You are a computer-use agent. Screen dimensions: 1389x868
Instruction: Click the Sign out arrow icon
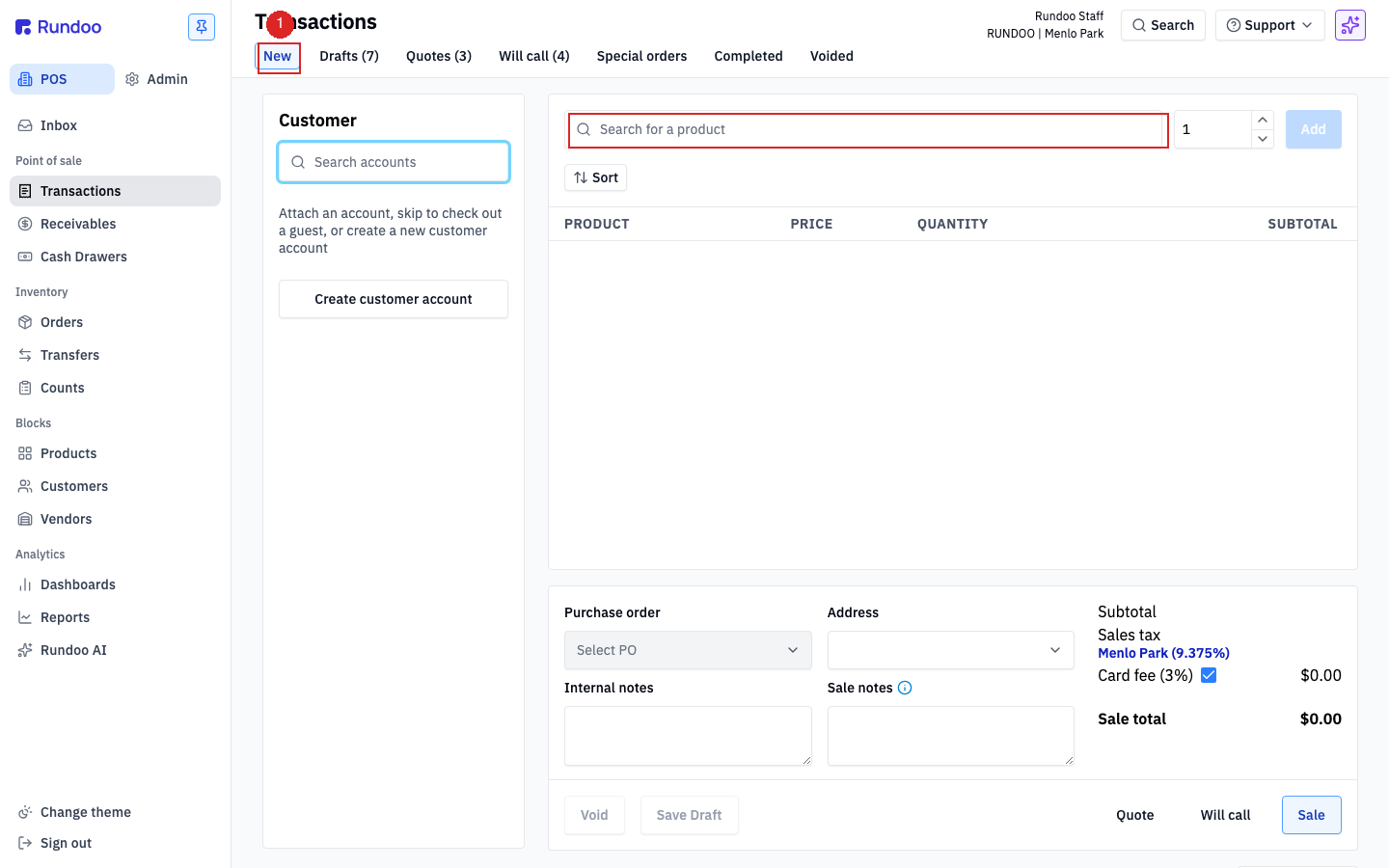(x=25, y=843)
